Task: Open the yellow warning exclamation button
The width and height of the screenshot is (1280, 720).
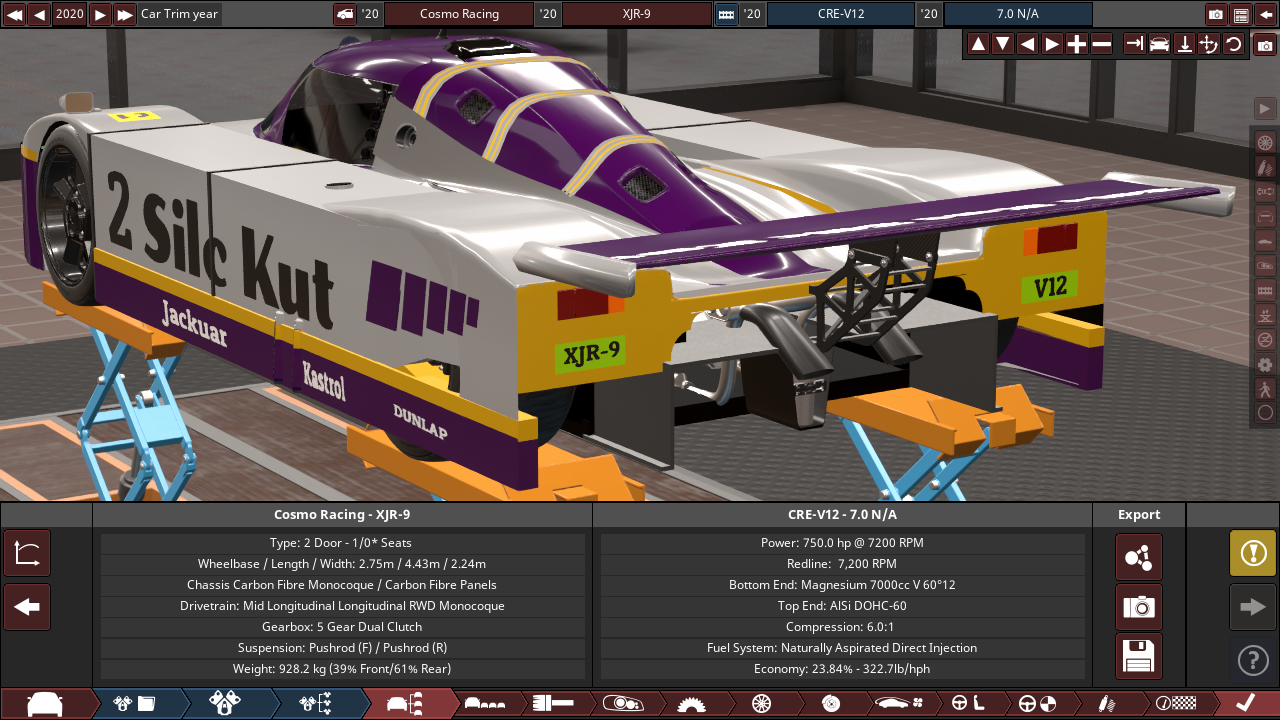Action: pyautogui.click(x=1253, y=553)
